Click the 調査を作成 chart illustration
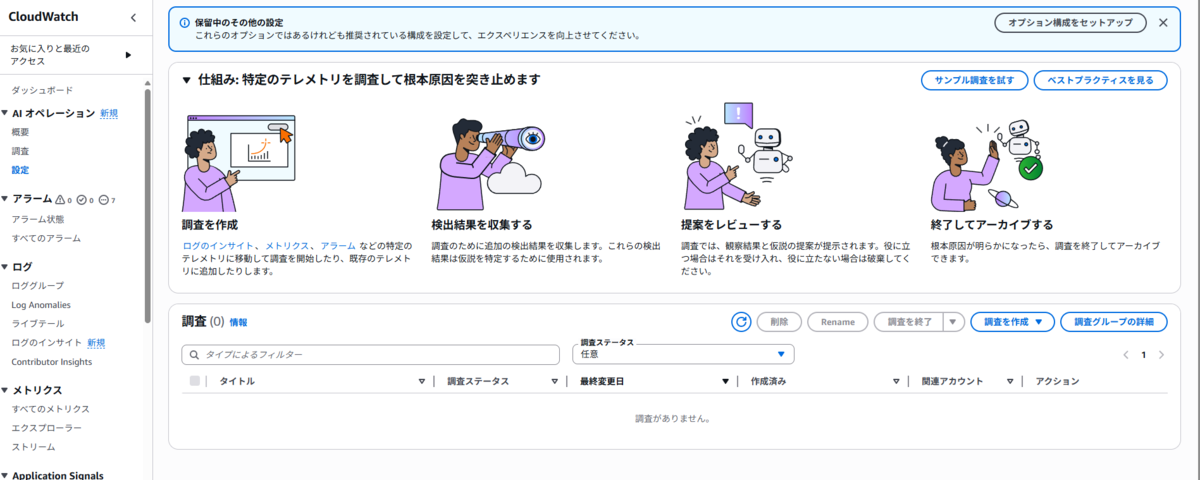 (x=240, y=163)
